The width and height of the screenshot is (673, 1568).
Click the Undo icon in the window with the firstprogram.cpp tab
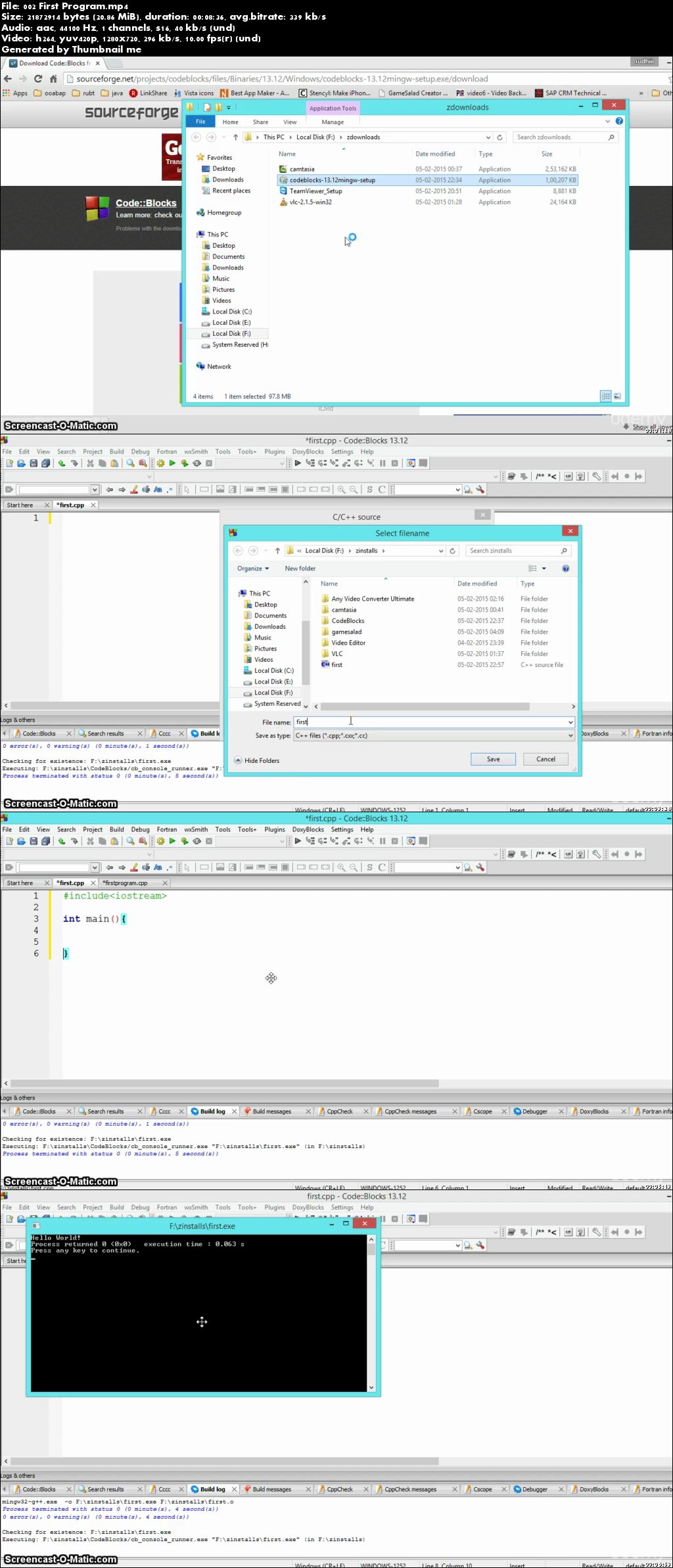tap(62, 841)
